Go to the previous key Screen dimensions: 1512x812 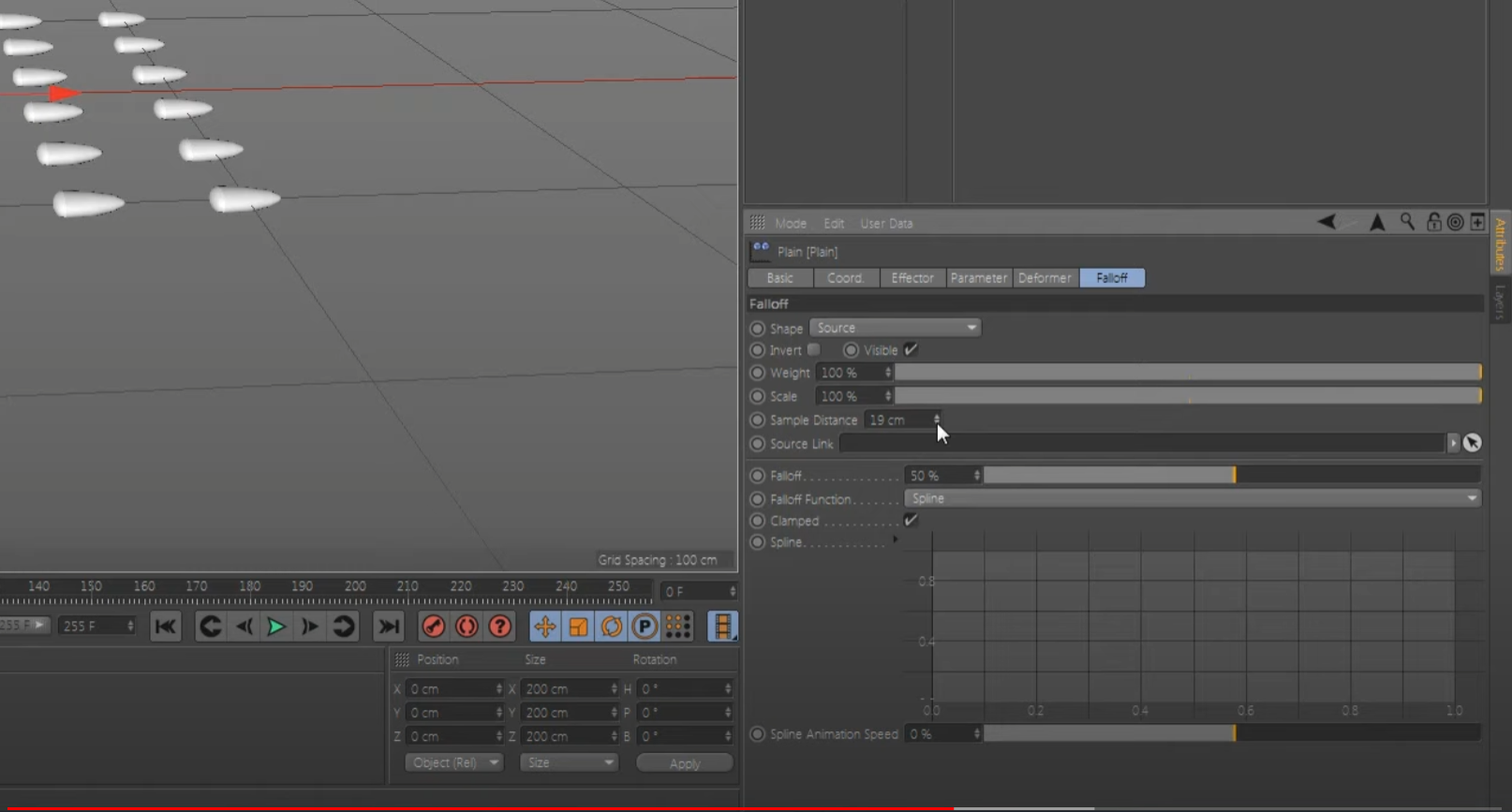click(x=211, y=627)
